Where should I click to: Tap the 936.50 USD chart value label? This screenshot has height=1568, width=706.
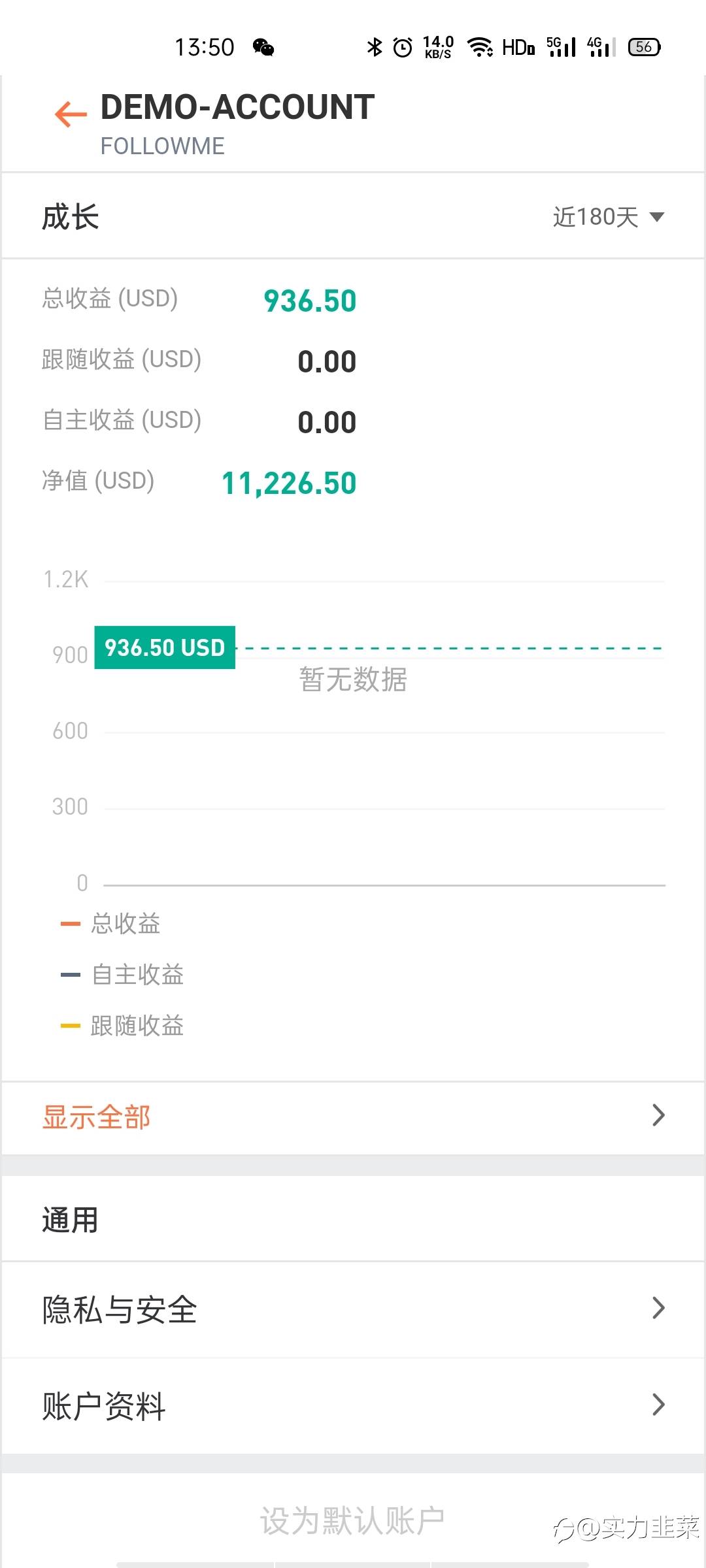coord(165,647)
